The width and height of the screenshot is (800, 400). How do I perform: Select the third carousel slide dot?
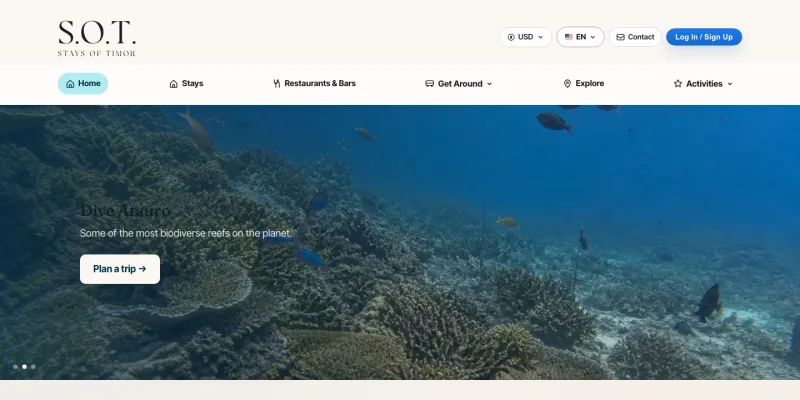[x=33, y=366]
